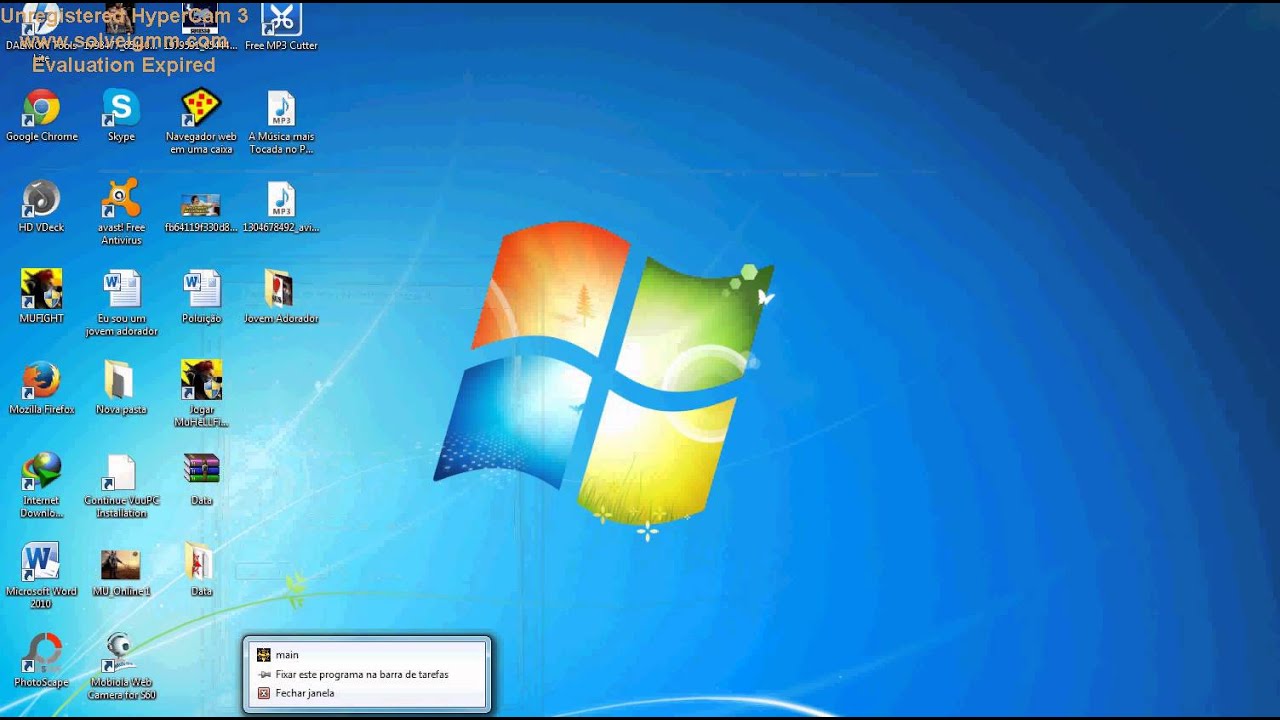Select the A Música mais Tocada MP3 file

[281, 122]
